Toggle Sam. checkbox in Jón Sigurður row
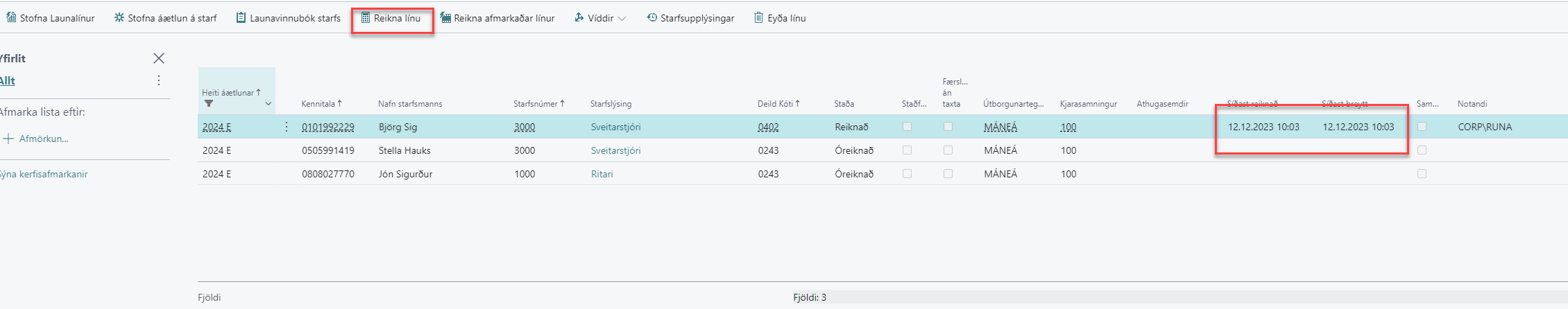The width and height of the screenshot is (1568, 309). (x=1422, y=174)
